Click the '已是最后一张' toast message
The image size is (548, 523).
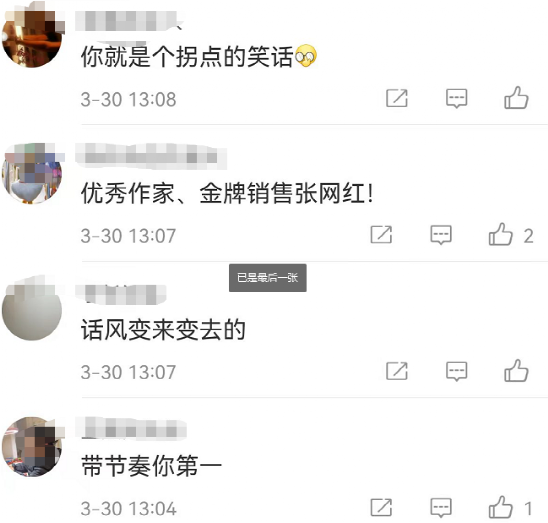point(268,278)
